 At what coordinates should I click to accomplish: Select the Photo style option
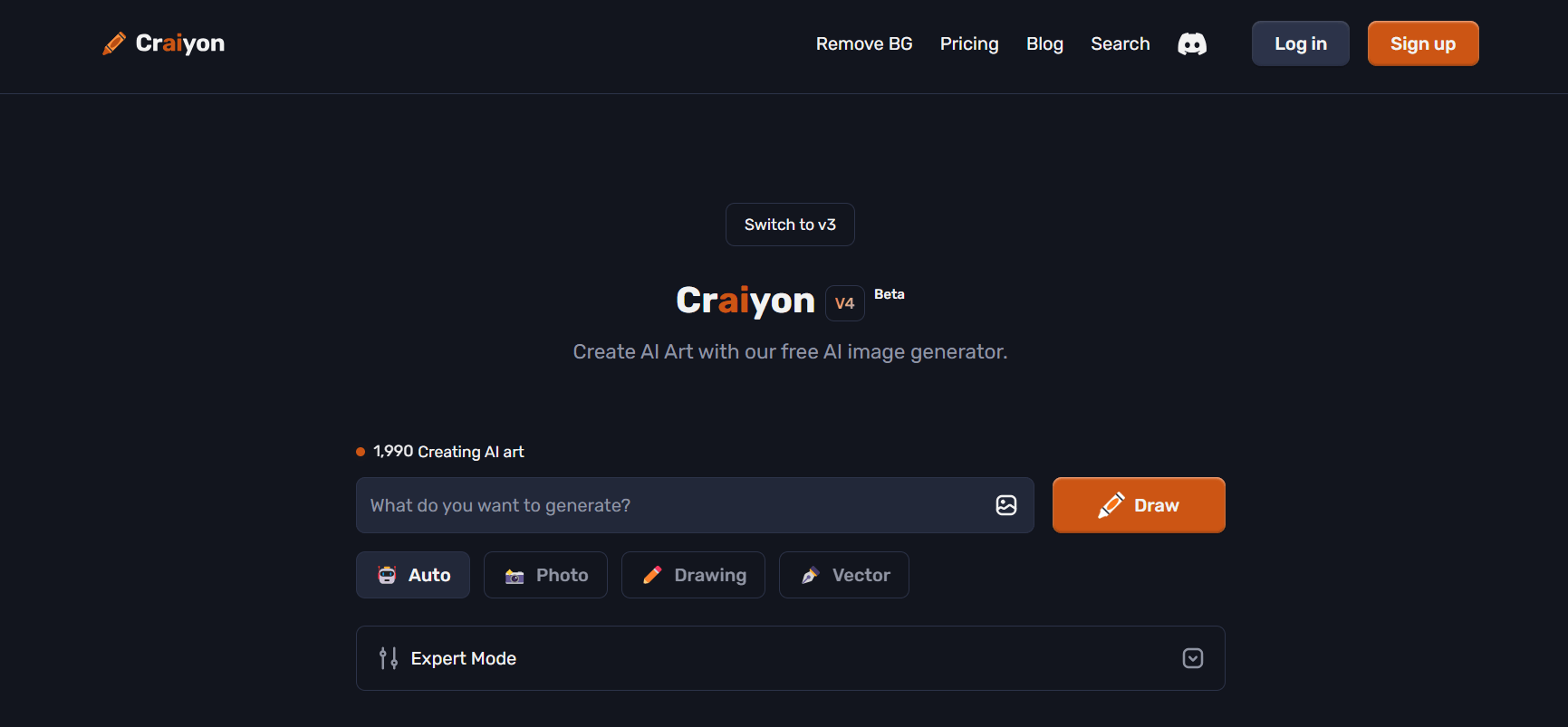point(545,575)
